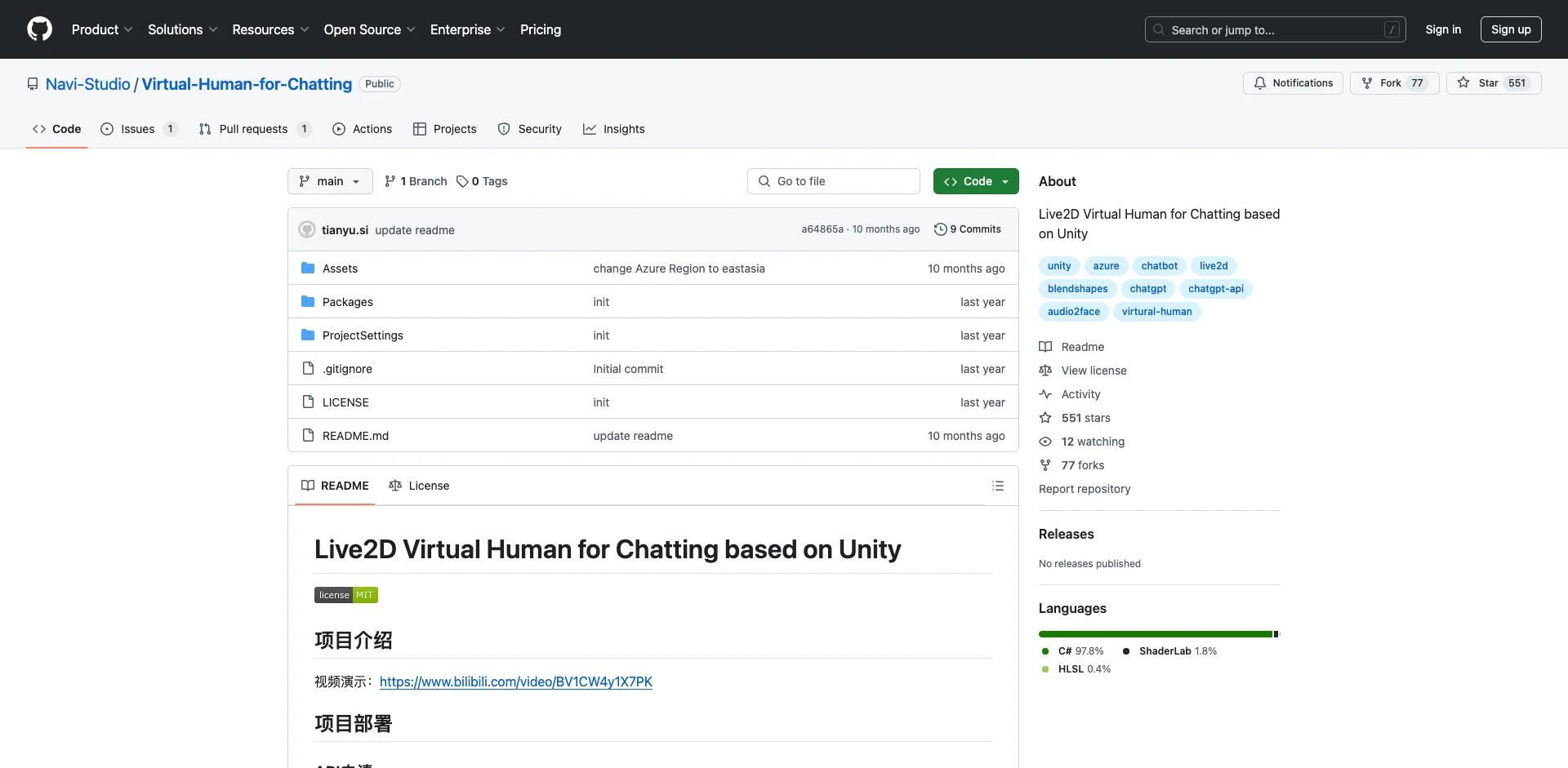Open Virtual-Human-for-Chatting repository link
The image size is (1568, 768).
(247, 84)
